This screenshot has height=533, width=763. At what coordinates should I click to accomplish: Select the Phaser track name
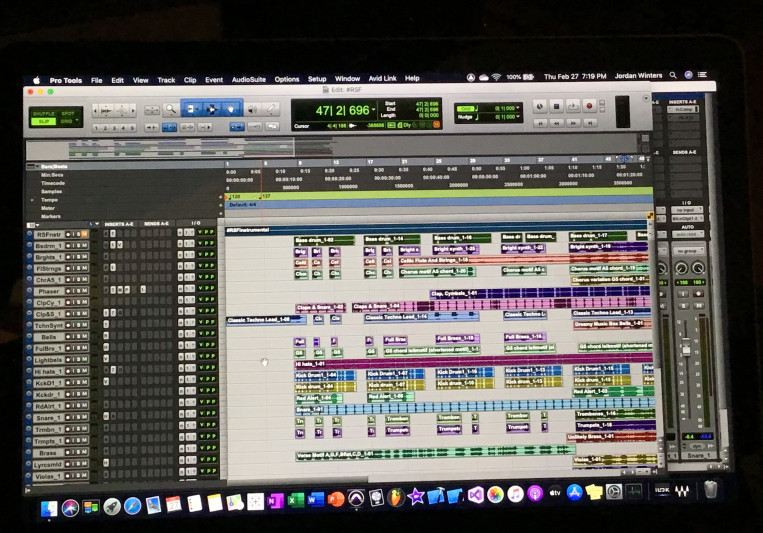click(49, 291)
